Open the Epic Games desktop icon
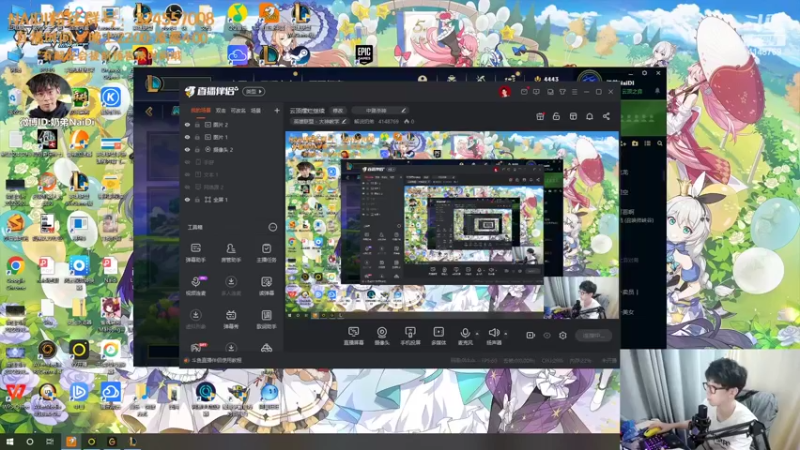This screenshot has width=800, height=450. [364, 53]
